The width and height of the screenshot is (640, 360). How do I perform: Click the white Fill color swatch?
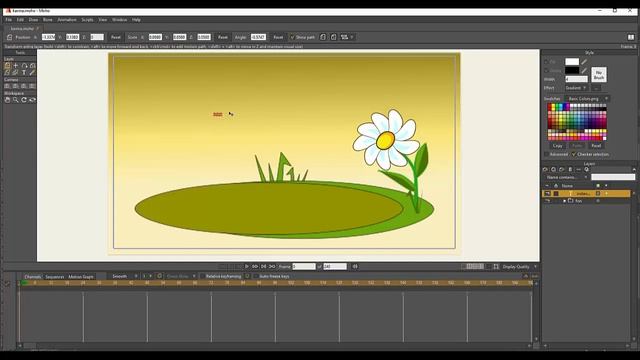pyautogui.click(x=572, y=62)
